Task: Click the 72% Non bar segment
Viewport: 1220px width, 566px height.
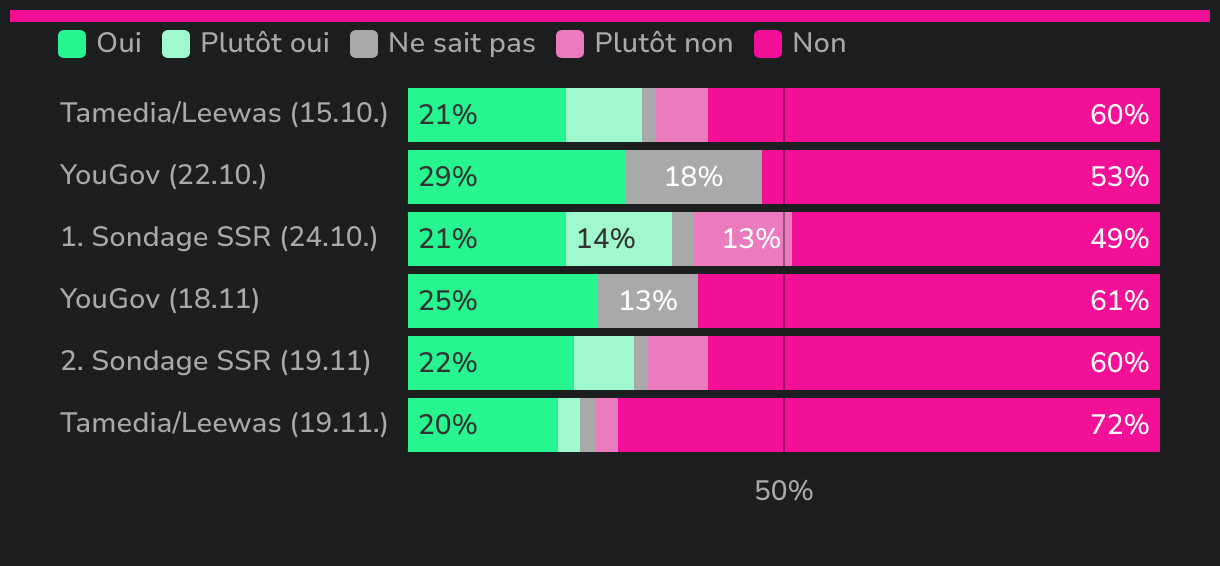Action: (x=888, y=425)
